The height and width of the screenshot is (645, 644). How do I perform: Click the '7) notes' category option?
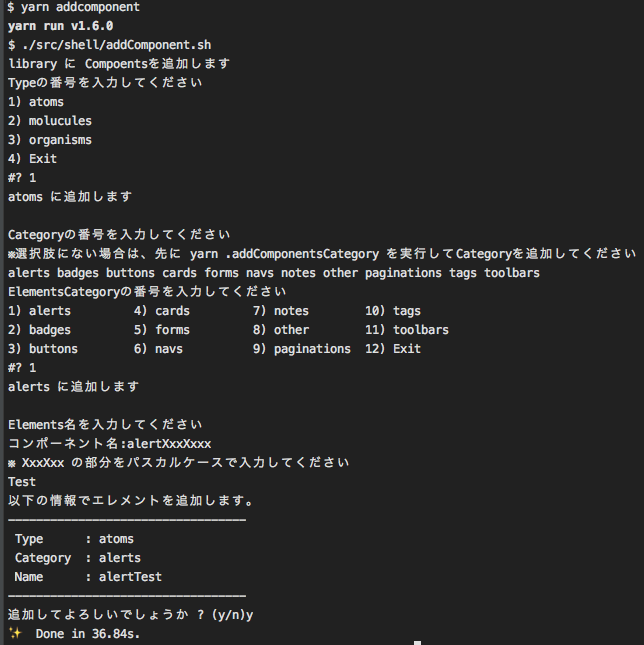click(280, 311)
